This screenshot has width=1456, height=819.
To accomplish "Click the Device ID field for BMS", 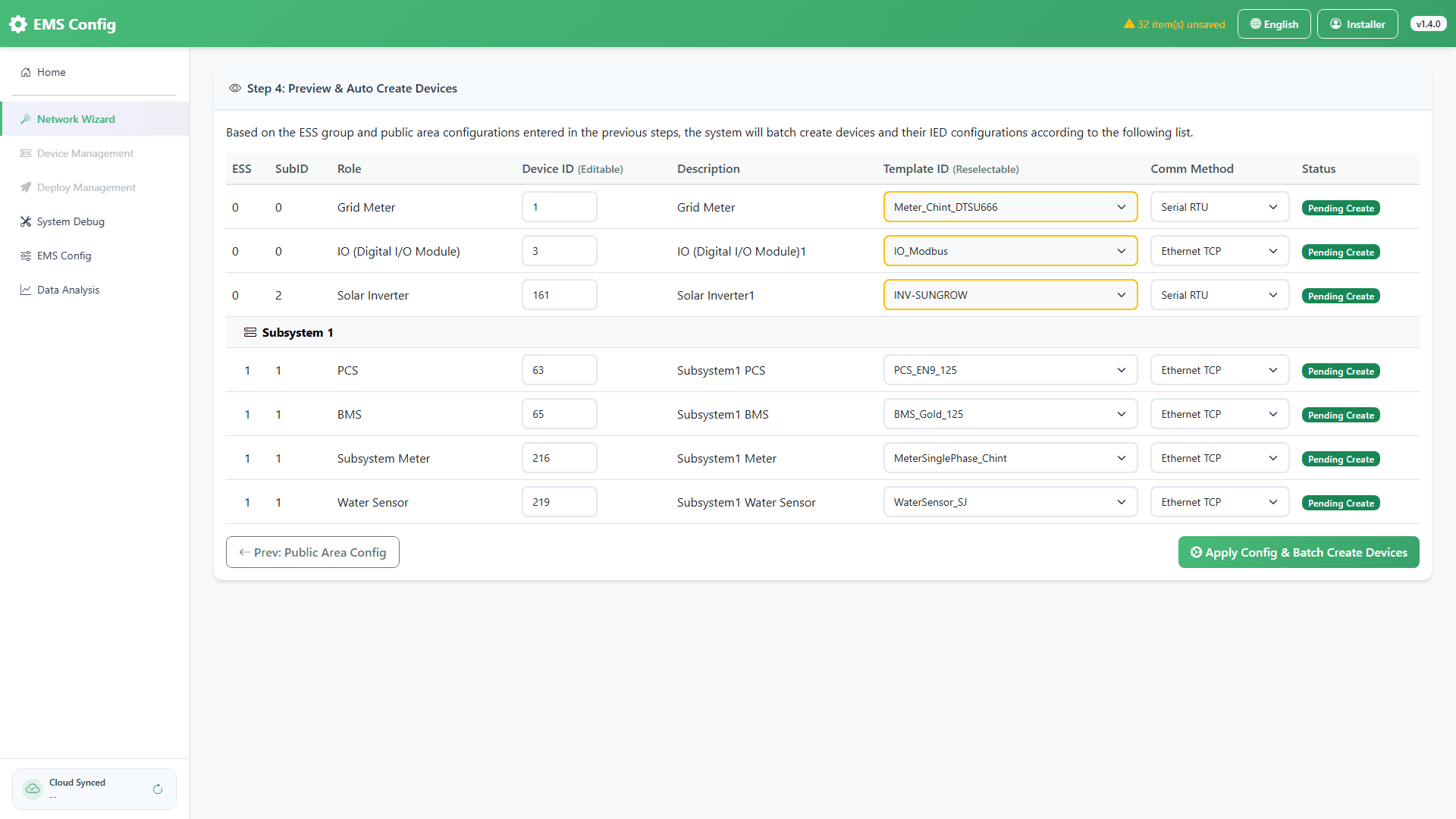I will (x=559, y=414).
